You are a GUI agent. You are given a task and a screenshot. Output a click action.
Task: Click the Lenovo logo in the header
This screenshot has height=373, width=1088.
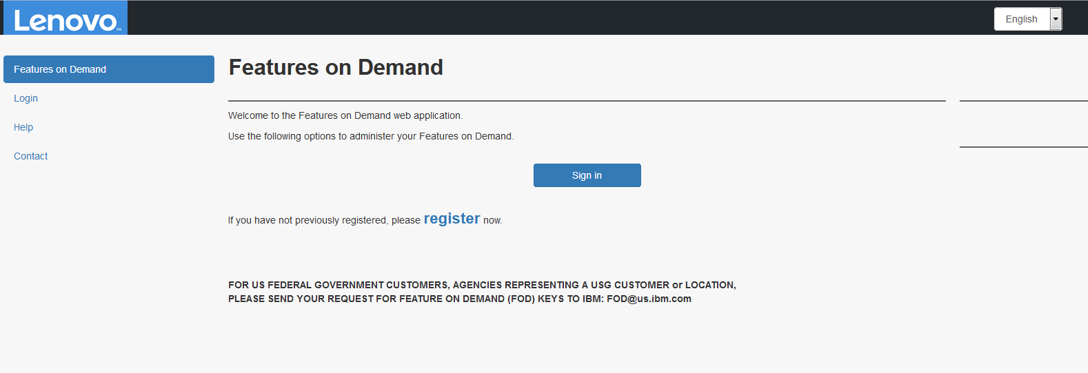tap(65, 18)
